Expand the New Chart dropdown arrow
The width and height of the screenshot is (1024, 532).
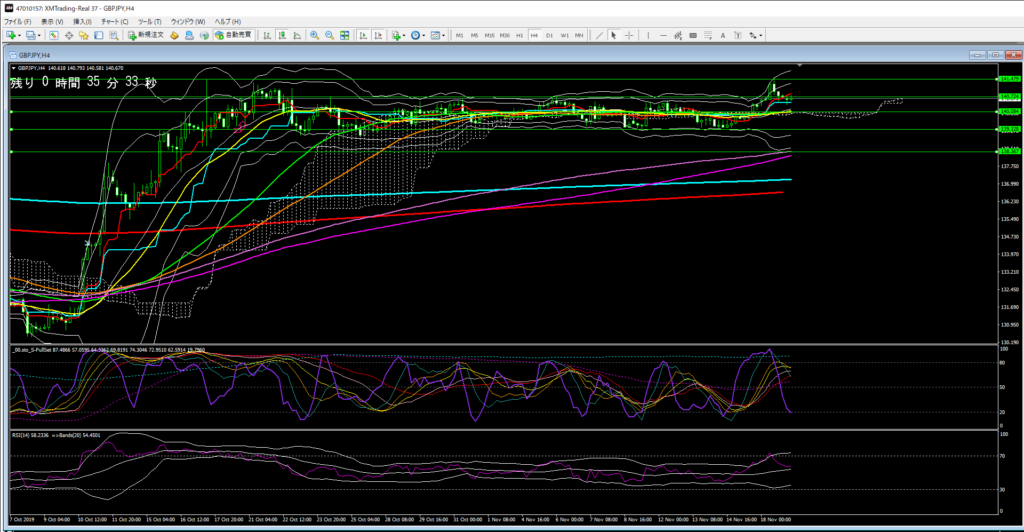[x=20, y=35]
